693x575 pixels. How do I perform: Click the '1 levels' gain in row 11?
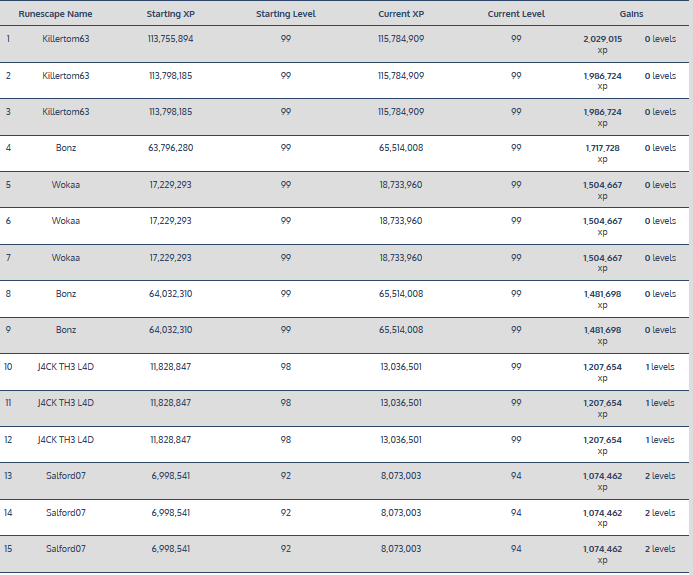[660, 403]
